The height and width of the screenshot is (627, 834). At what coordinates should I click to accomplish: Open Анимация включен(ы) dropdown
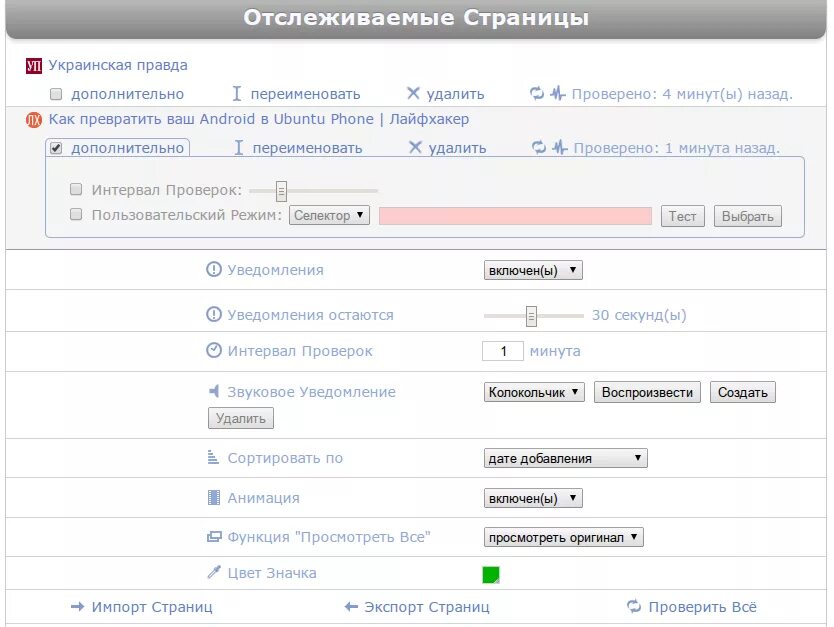coord(533,498)
